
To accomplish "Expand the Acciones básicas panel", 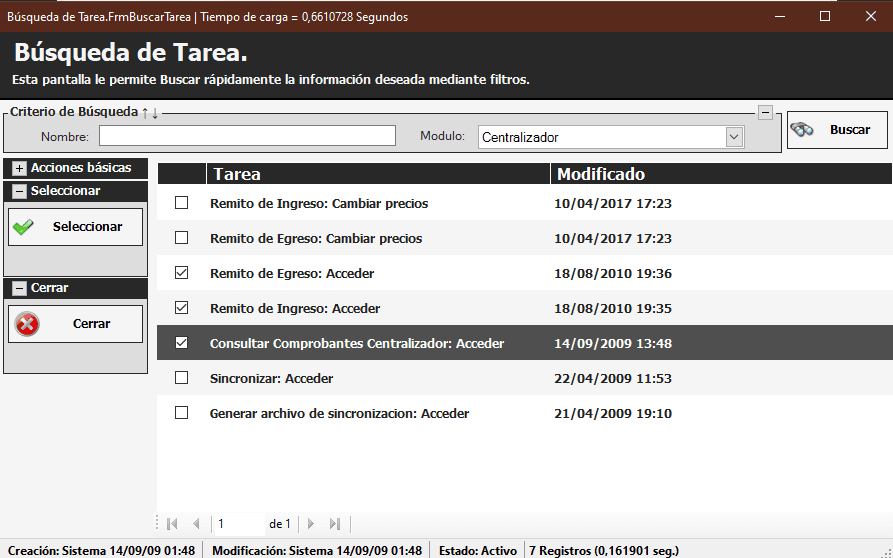I will [19, 168].
